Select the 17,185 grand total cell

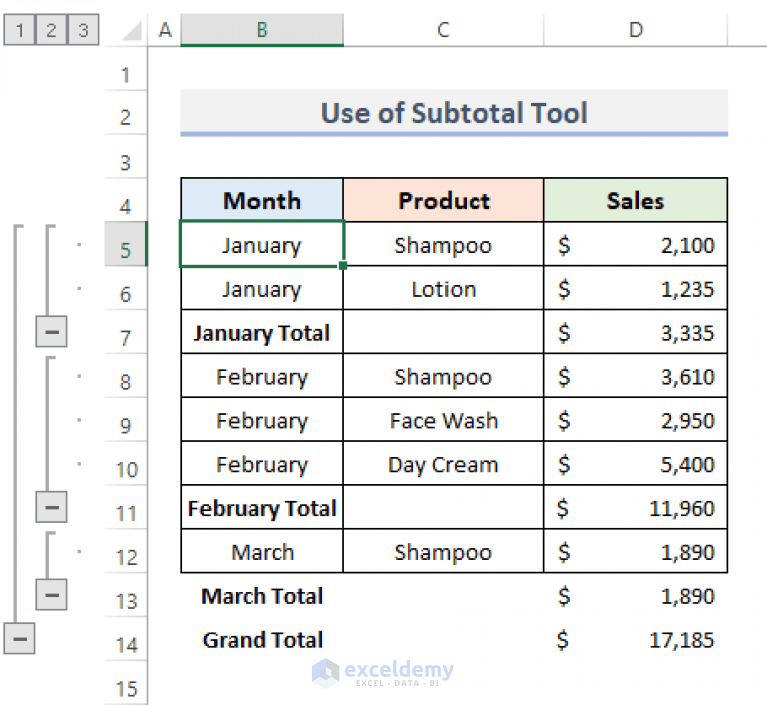pos(635,639)
